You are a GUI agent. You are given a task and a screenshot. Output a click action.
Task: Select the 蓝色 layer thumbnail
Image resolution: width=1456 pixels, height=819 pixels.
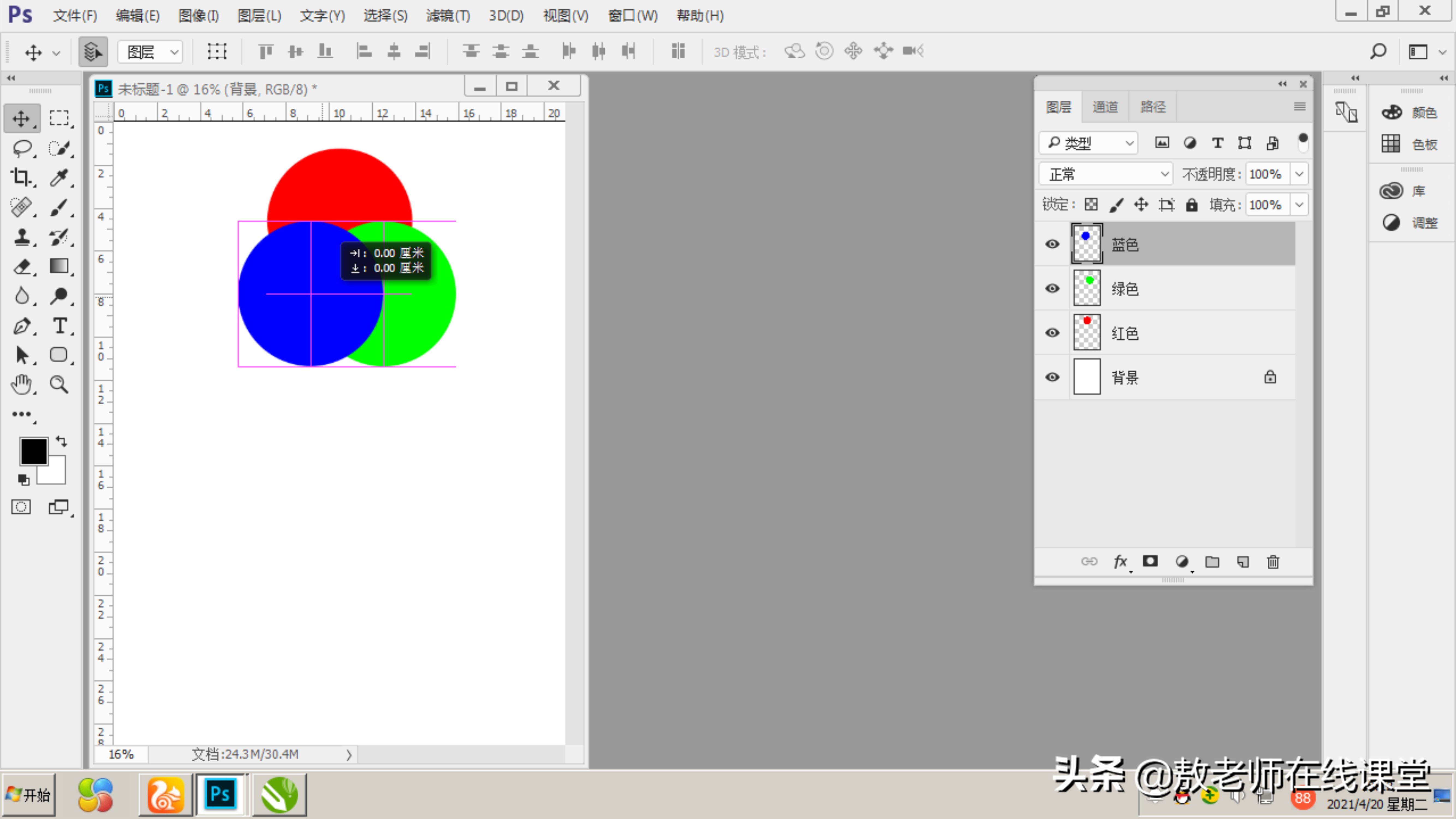[1086, 244]
